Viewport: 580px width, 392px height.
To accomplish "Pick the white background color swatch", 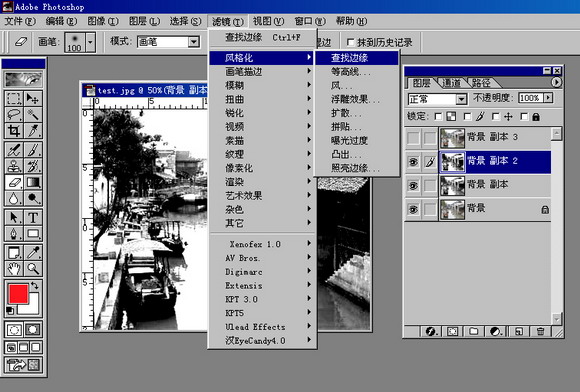I will [33, 308].
